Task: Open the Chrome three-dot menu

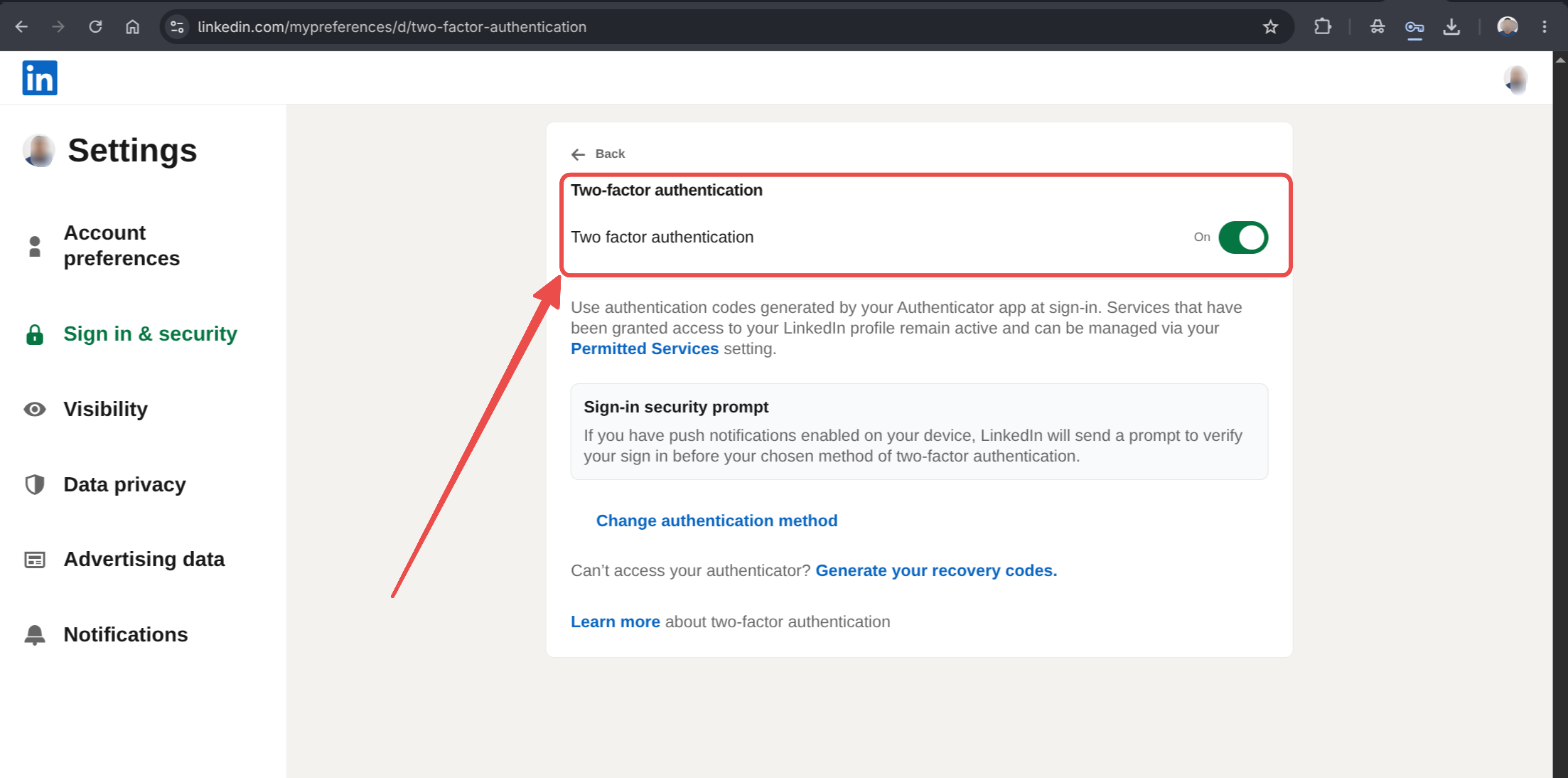Action: (x=1545, y=27)
